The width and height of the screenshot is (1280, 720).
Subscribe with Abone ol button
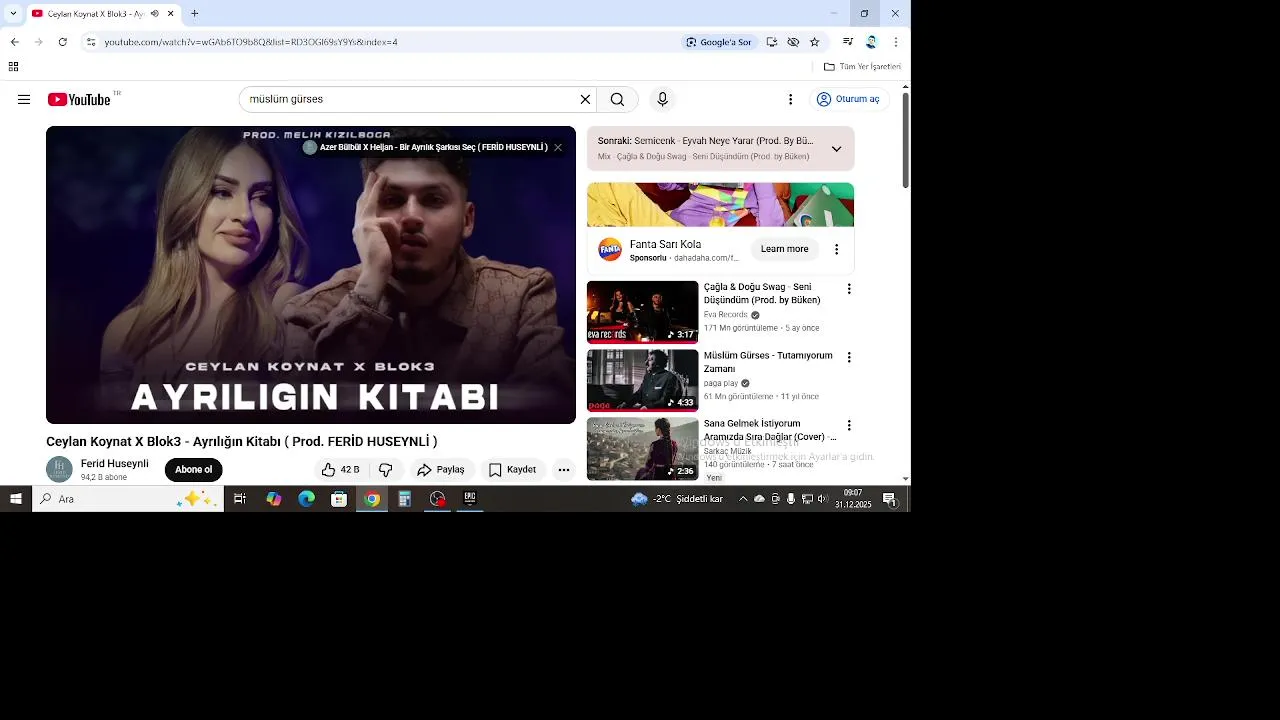[193, 470]
